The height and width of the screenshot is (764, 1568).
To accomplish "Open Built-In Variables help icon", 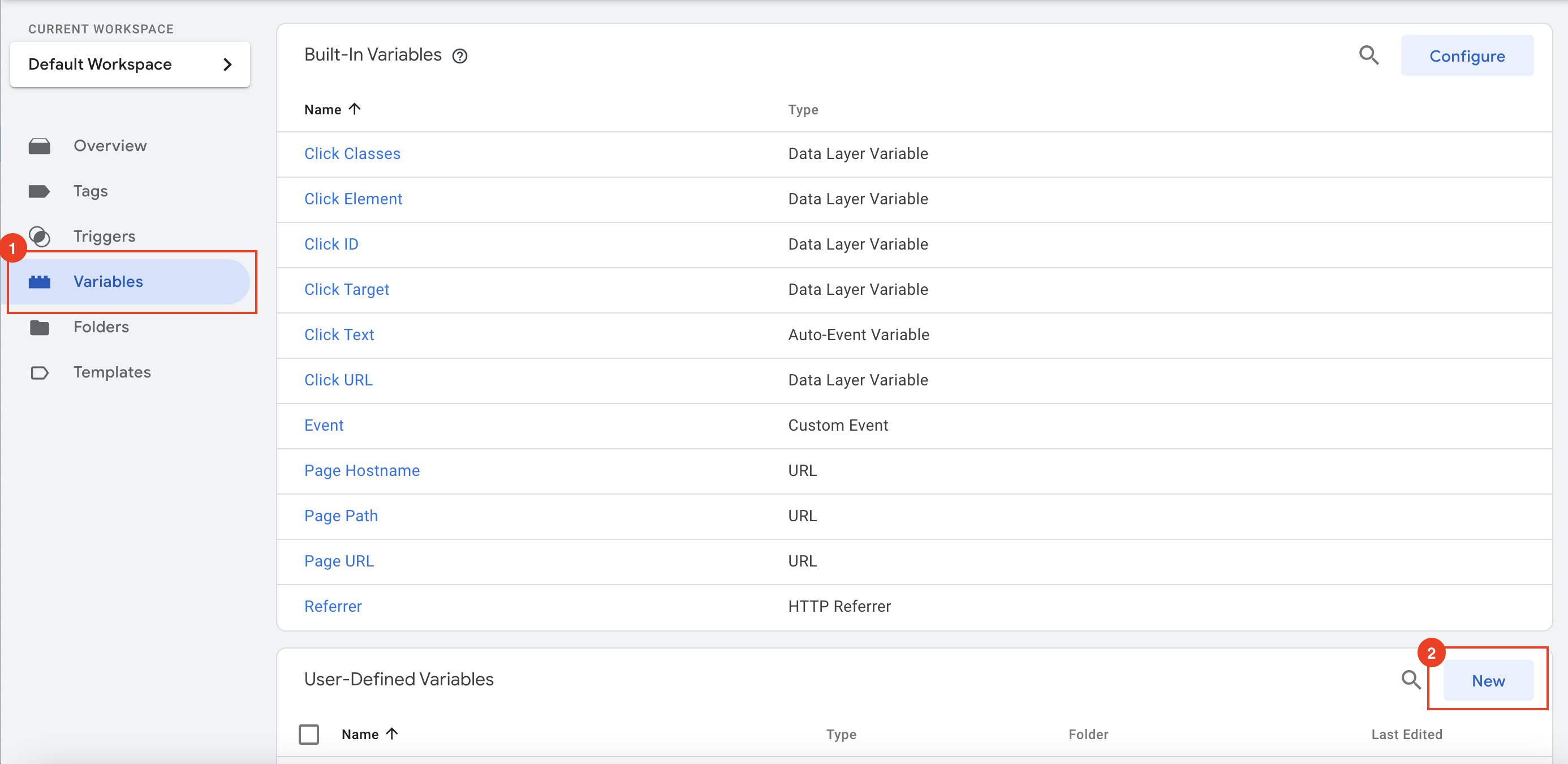I will click(x=459, y=56).
